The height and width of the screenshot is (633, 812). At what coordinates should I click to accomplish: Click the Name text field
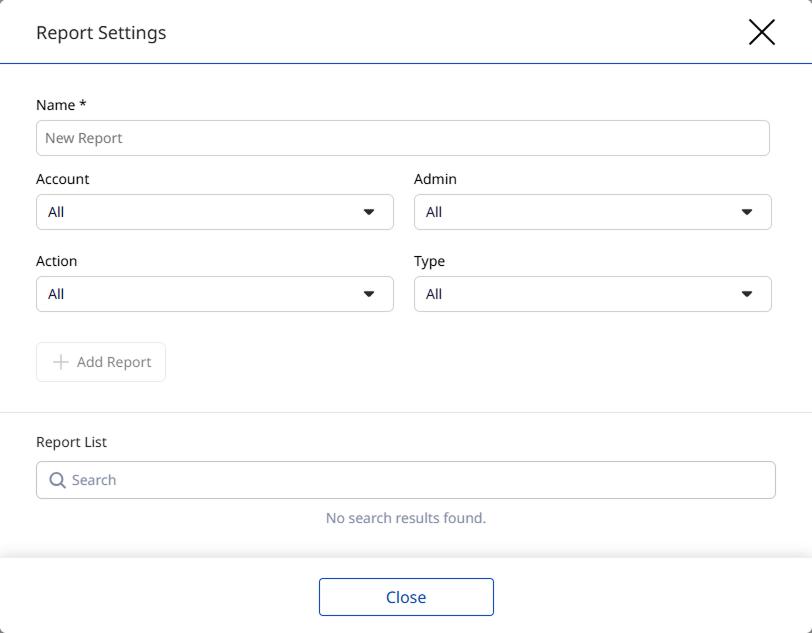[x=402, y=138]
